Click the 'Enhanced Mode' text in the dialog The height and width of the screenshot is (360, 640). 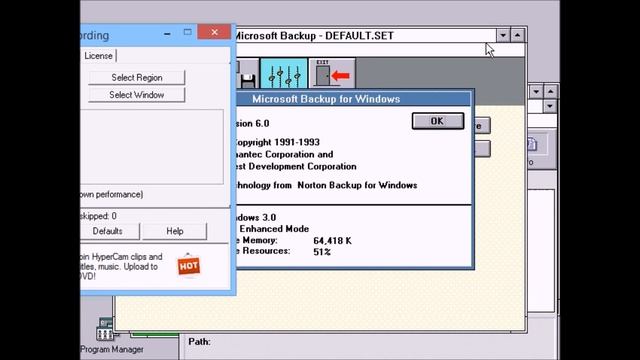pos(274,229)
